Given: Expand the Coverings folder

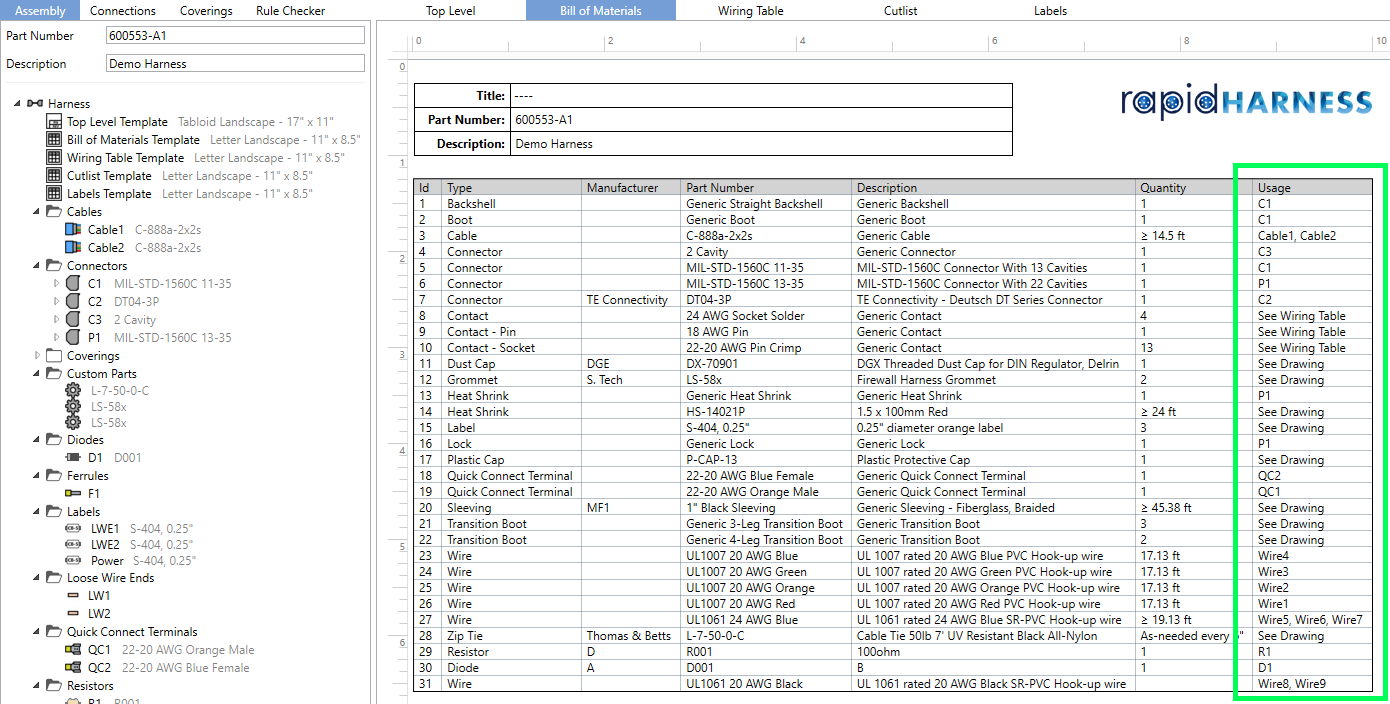Looking at the screenshot, I should (38, 356).
